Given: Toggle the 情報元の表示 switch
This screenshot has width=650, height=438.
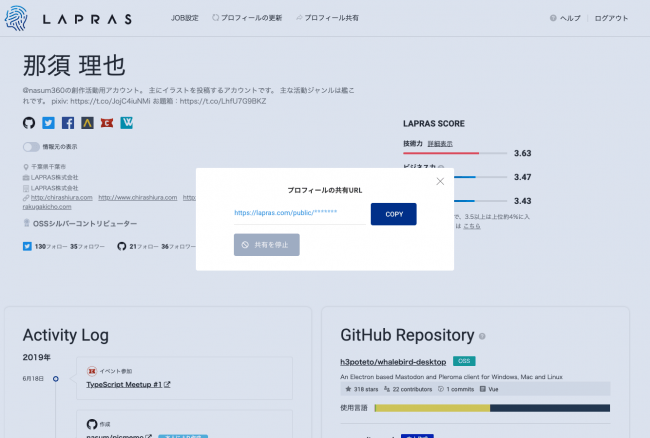Looking at the screenshot, I should 31,147.
